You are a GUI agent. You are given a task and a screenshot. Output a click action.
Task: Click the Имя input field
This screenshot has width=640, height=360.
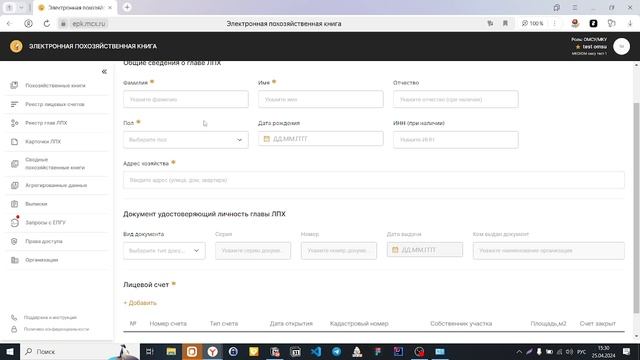pos(320,99)
